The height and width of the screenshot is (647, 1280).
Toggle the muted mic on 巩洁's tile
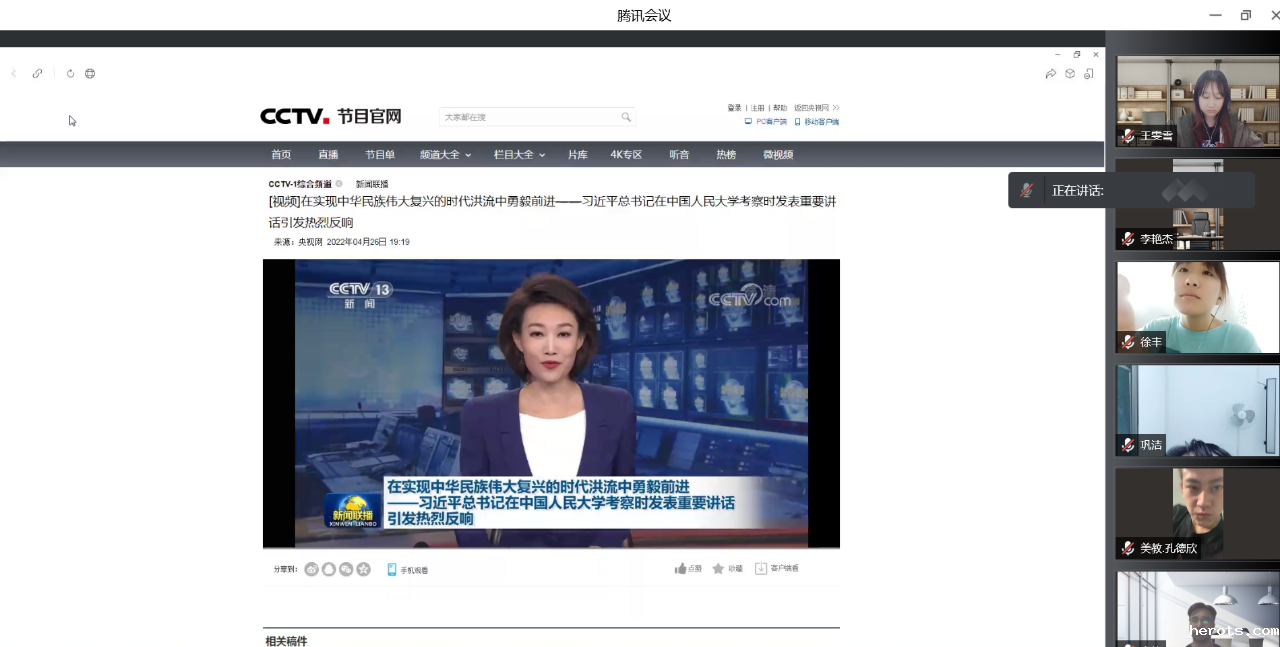tap(1128, 445)
